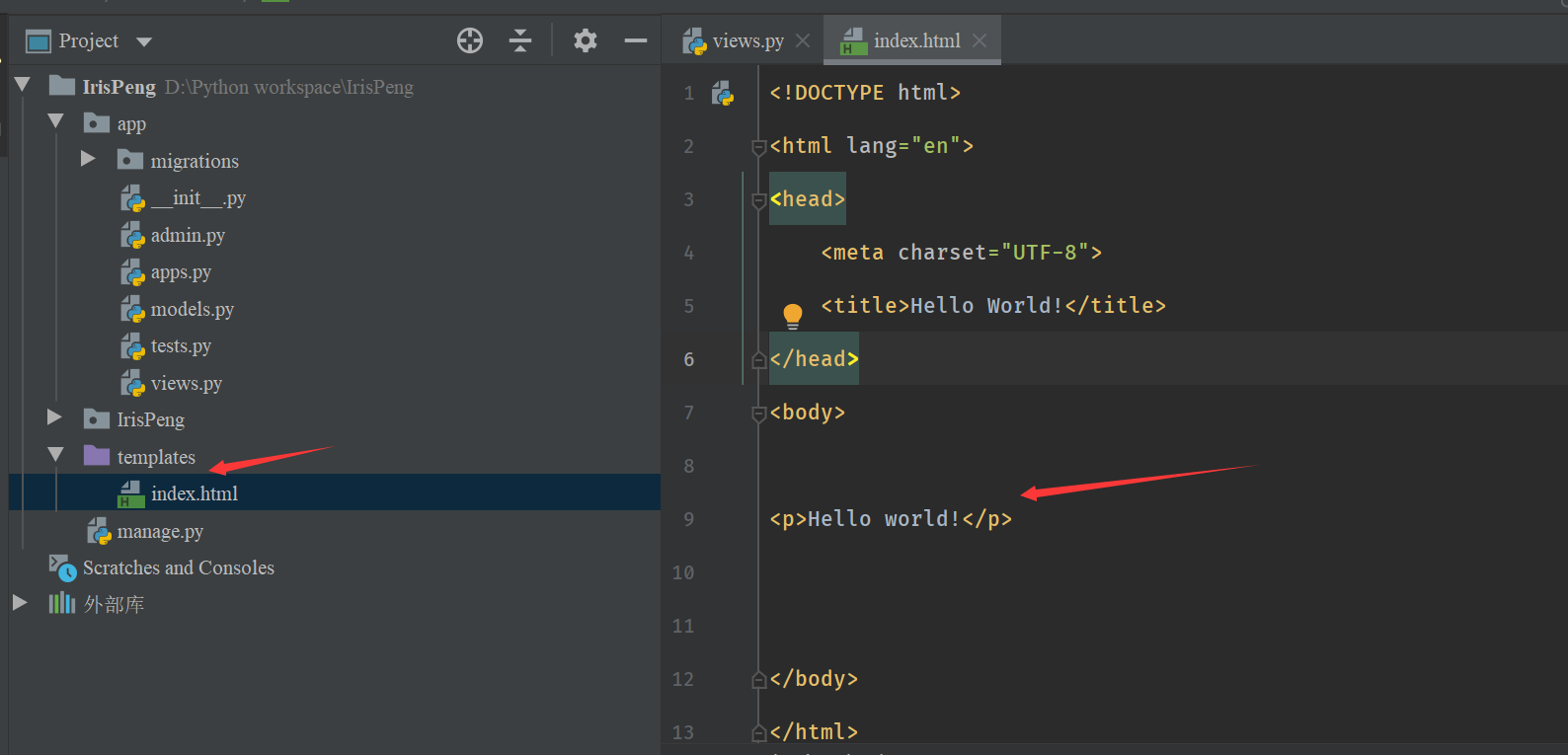Screen dimensions: 1568x755
Task: Click fold marker at closing body tag
Action: pyautogui.click(x=759, y=680)
